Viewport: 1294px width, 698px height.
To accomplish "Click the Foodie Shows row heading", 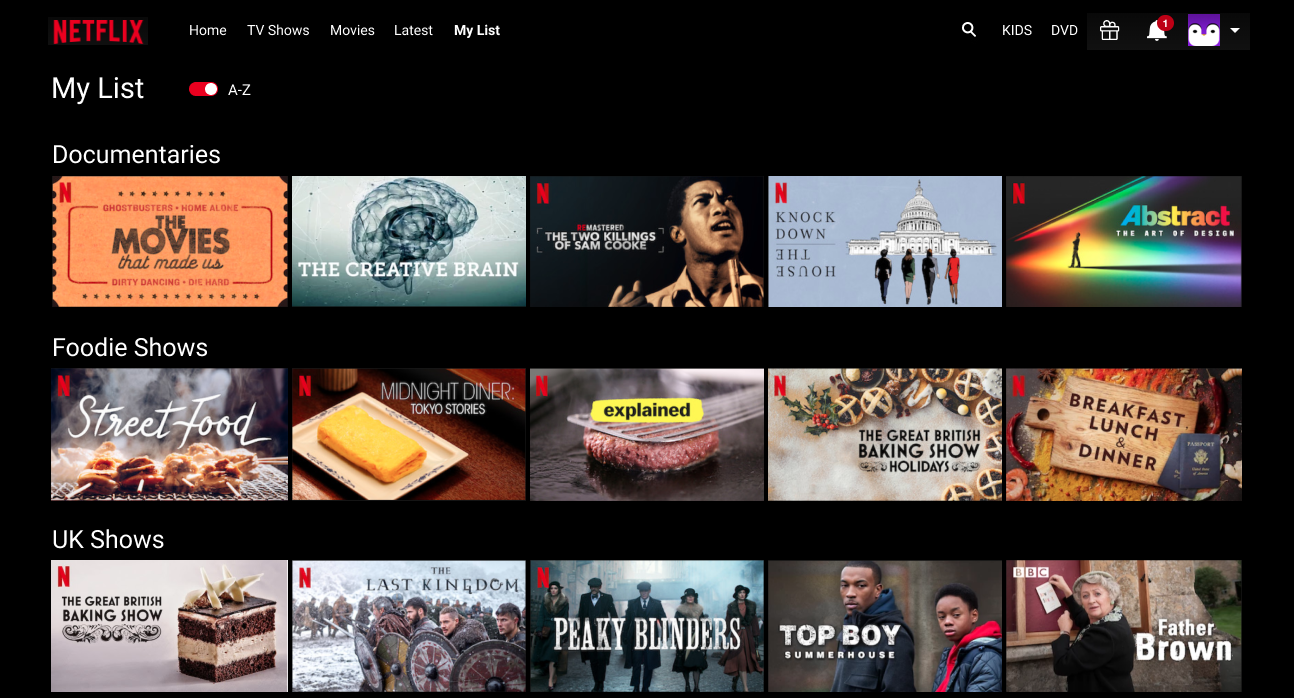I will click(x=130, y=348).
